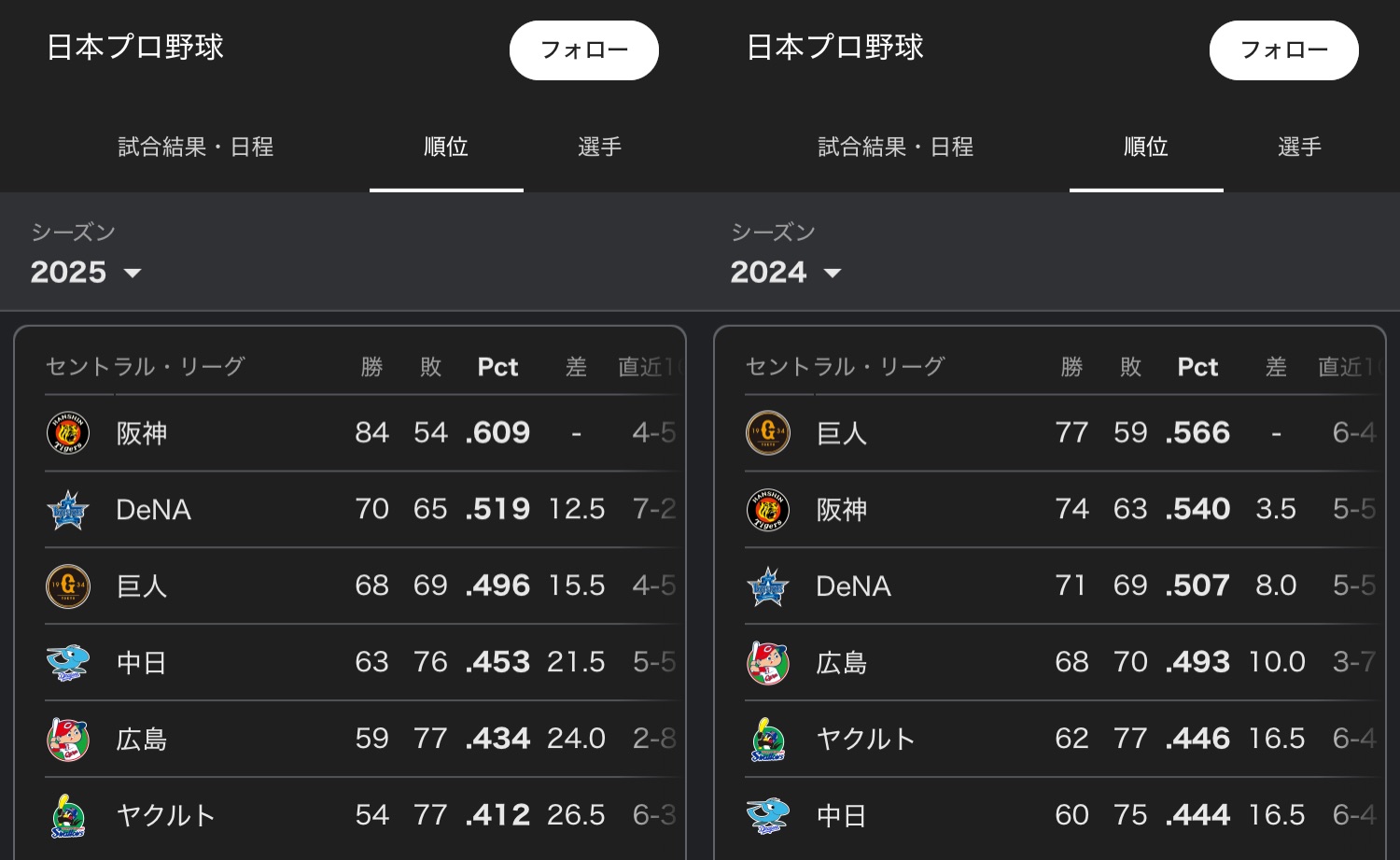Screen dimensions: 1400x860
Task: Open the 2025 season dropdown
Action: pos(86,273)
